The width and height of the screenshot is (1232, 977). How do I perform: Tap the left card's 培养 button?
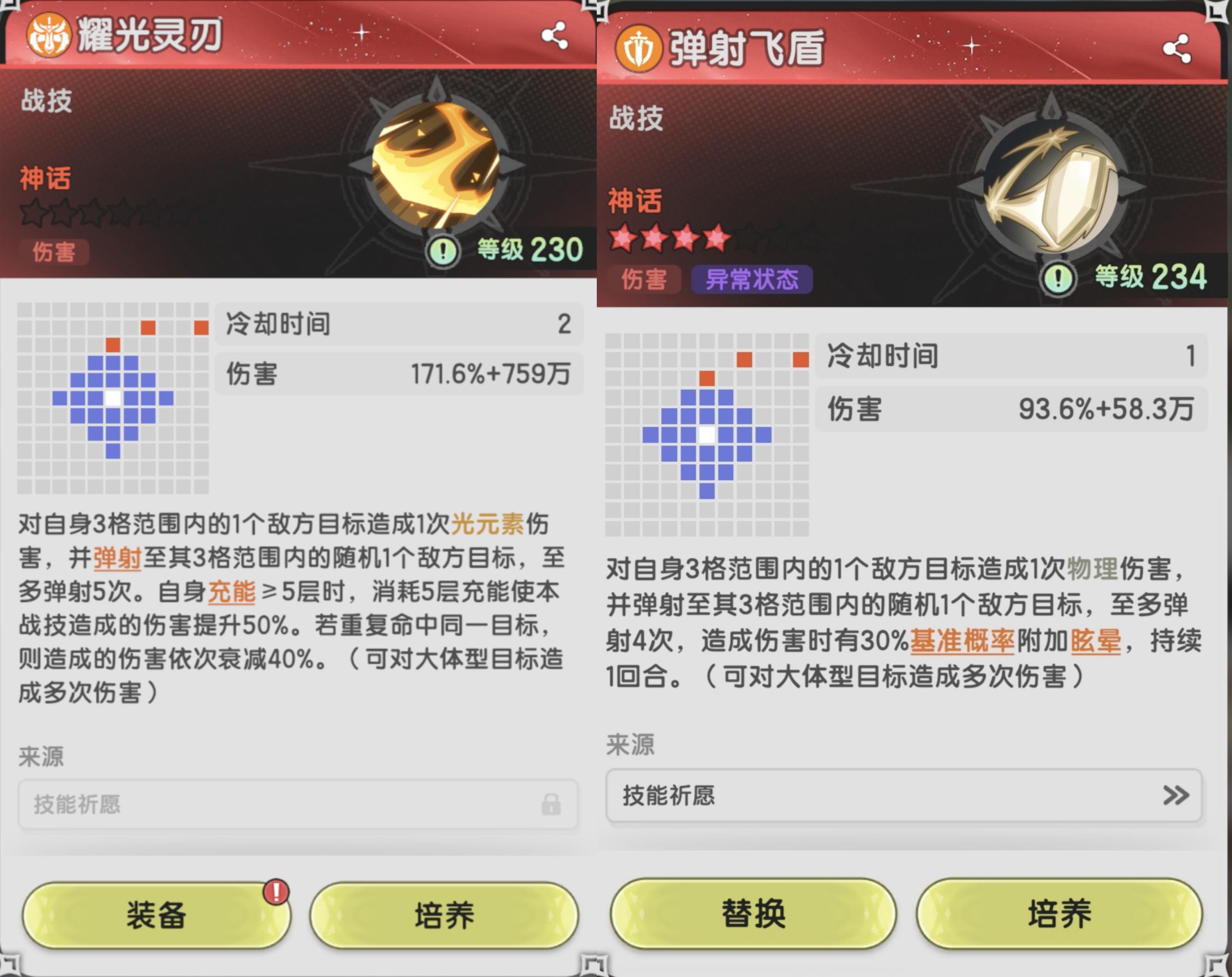(444, 915)
